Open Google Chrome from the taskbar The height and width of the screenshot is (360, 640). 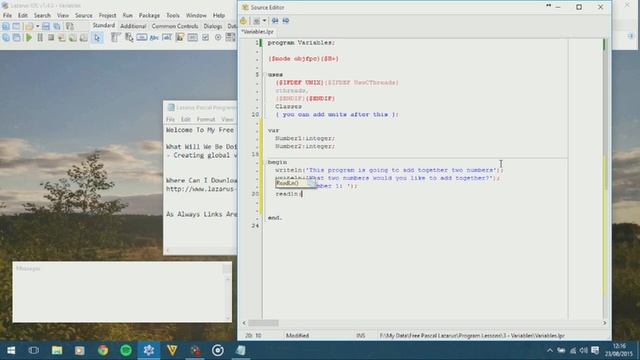click(x=102, y=350)
